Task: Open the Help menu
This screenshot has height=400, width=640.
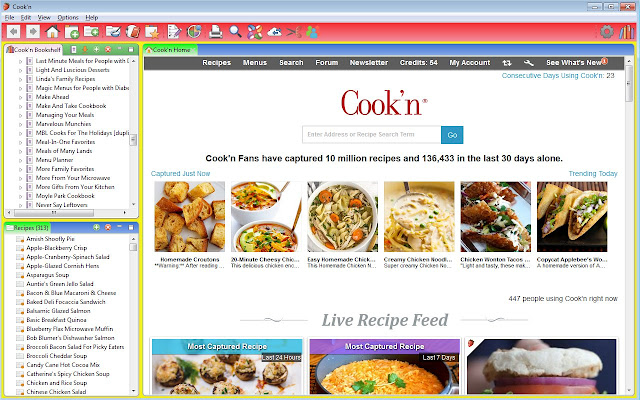Action: (91, 18)
